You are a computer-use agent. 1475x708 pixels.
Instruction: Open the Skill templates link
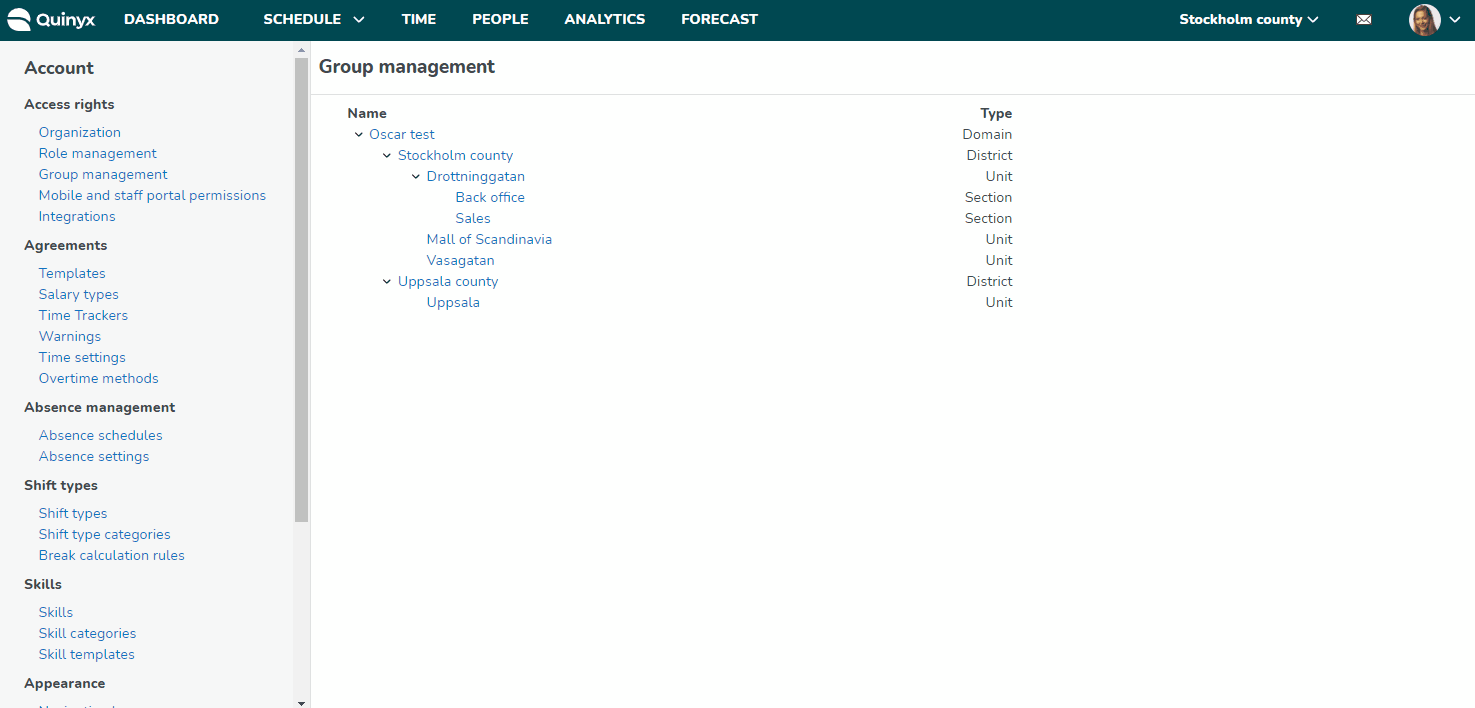[87, 654]
